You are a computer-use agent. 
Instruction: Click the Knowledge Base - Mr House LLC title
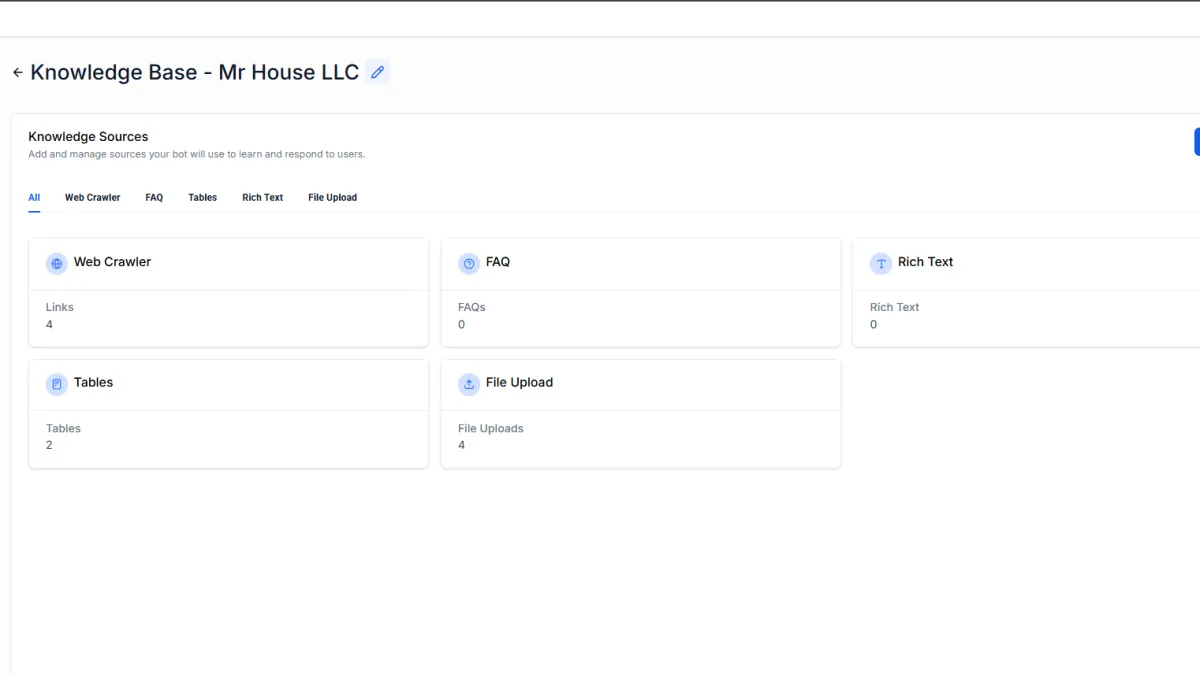pos(195,72)
